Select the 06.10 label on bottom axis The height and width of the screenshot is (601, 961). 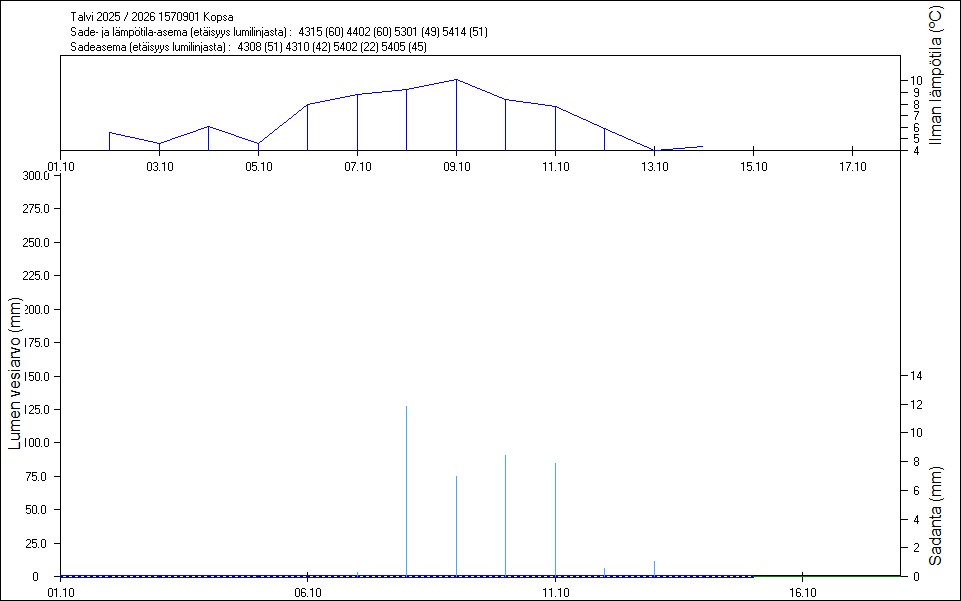307,592
